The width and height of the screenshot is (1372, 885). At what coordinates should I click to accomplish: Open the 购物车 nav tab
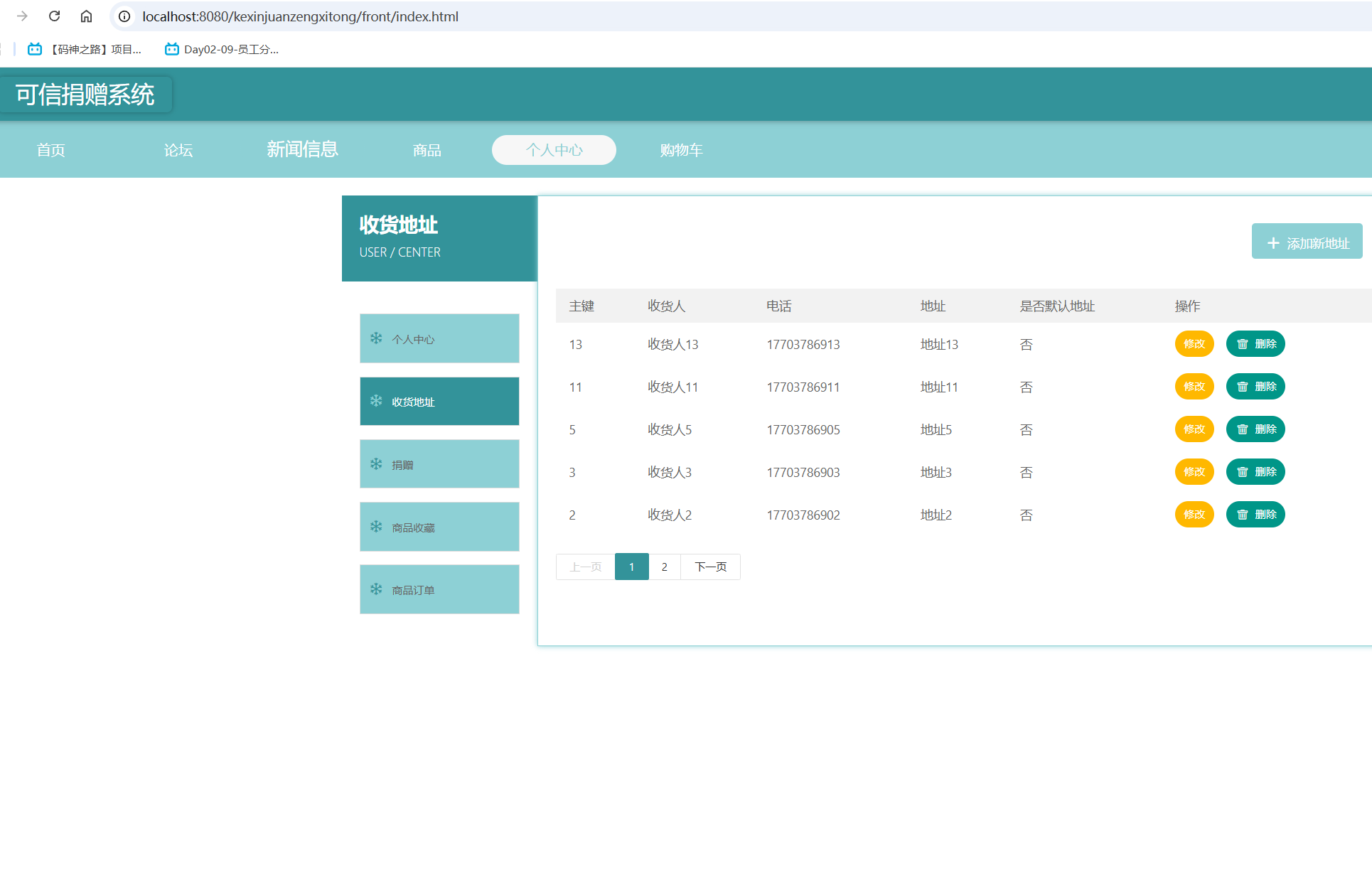coord(681,150)
